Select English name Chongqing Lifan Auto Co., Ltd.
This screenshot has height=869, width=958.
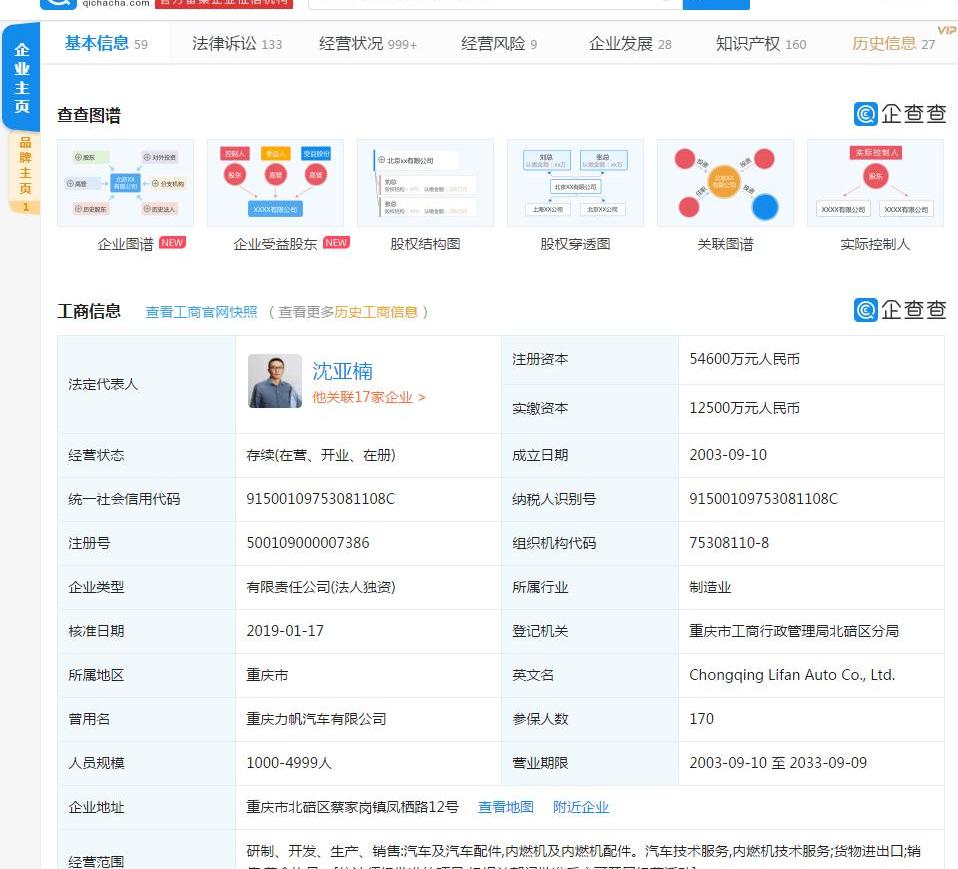tap(792, 675)
